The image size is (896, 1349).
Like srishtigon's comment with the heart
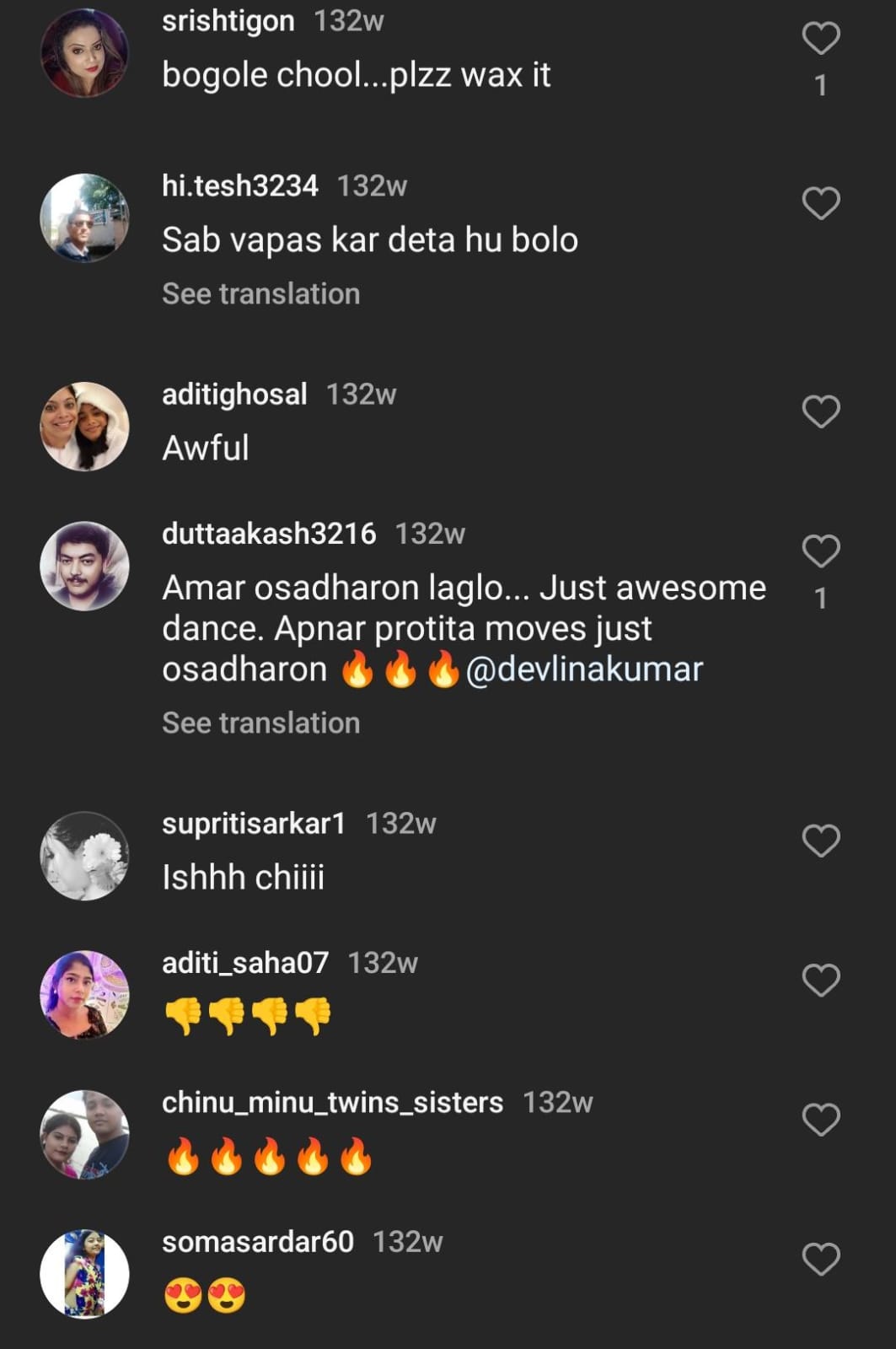coord(820,39)
